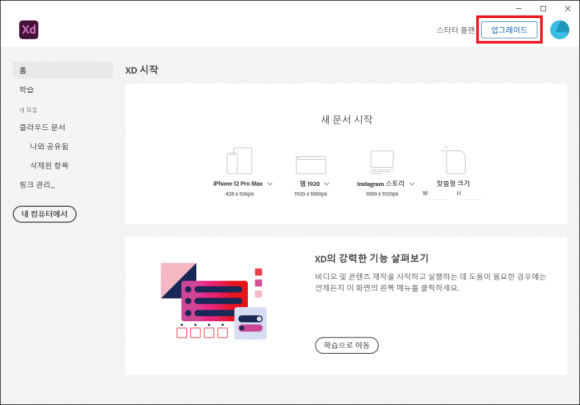
Task: Maximize the Adobe XD window
Action: pyautogui.click(x=543, y=8)
